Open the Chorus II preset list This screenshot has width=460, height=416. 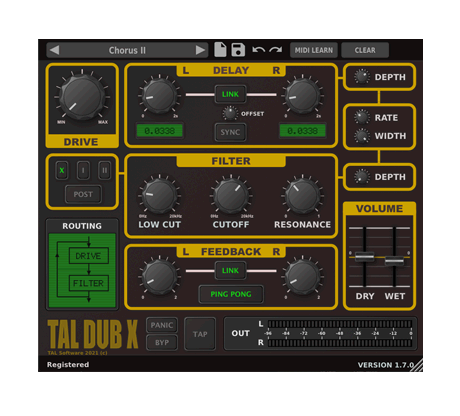pyautogui.click(x=127, y=50)
